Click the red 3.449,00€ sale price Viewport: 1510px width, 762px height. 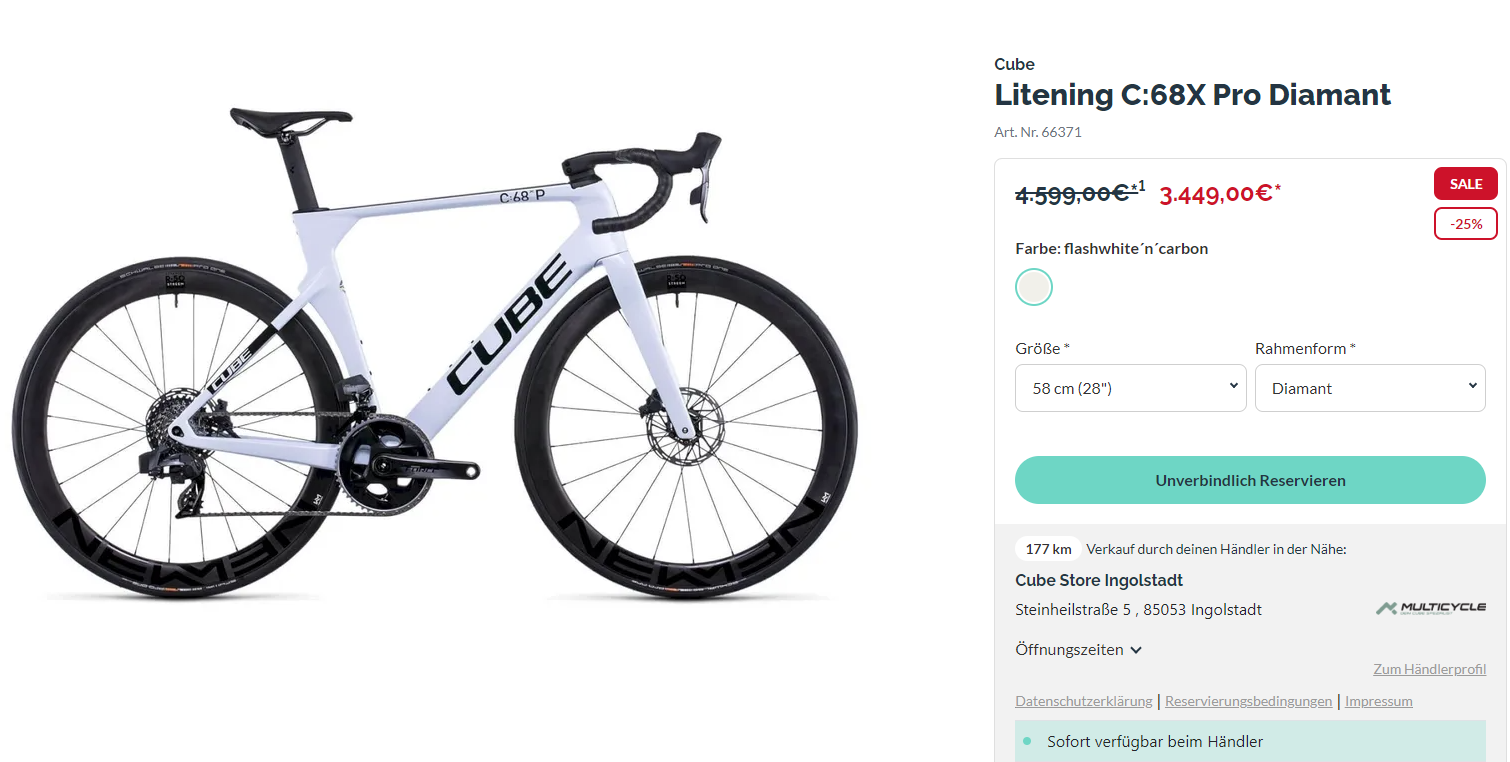click(x=1216, y=193)
